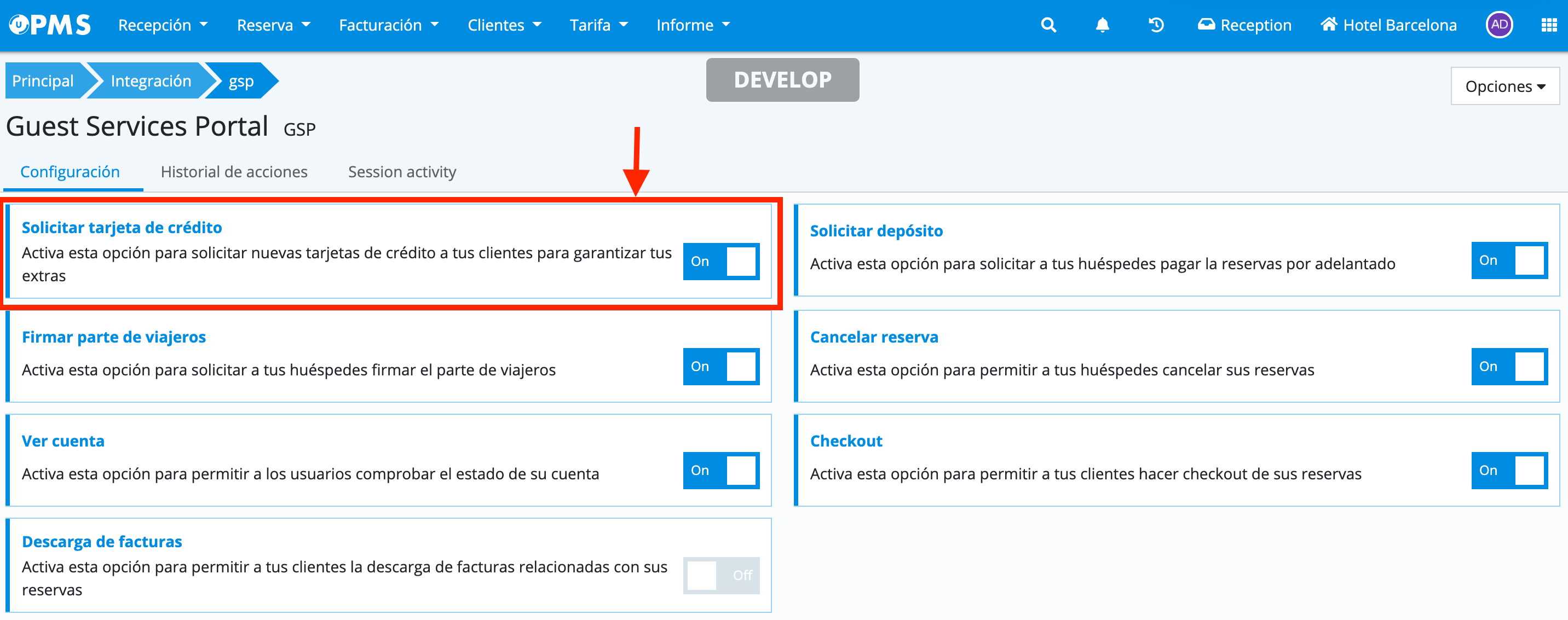Open the Session activity tab

(402, 172)
